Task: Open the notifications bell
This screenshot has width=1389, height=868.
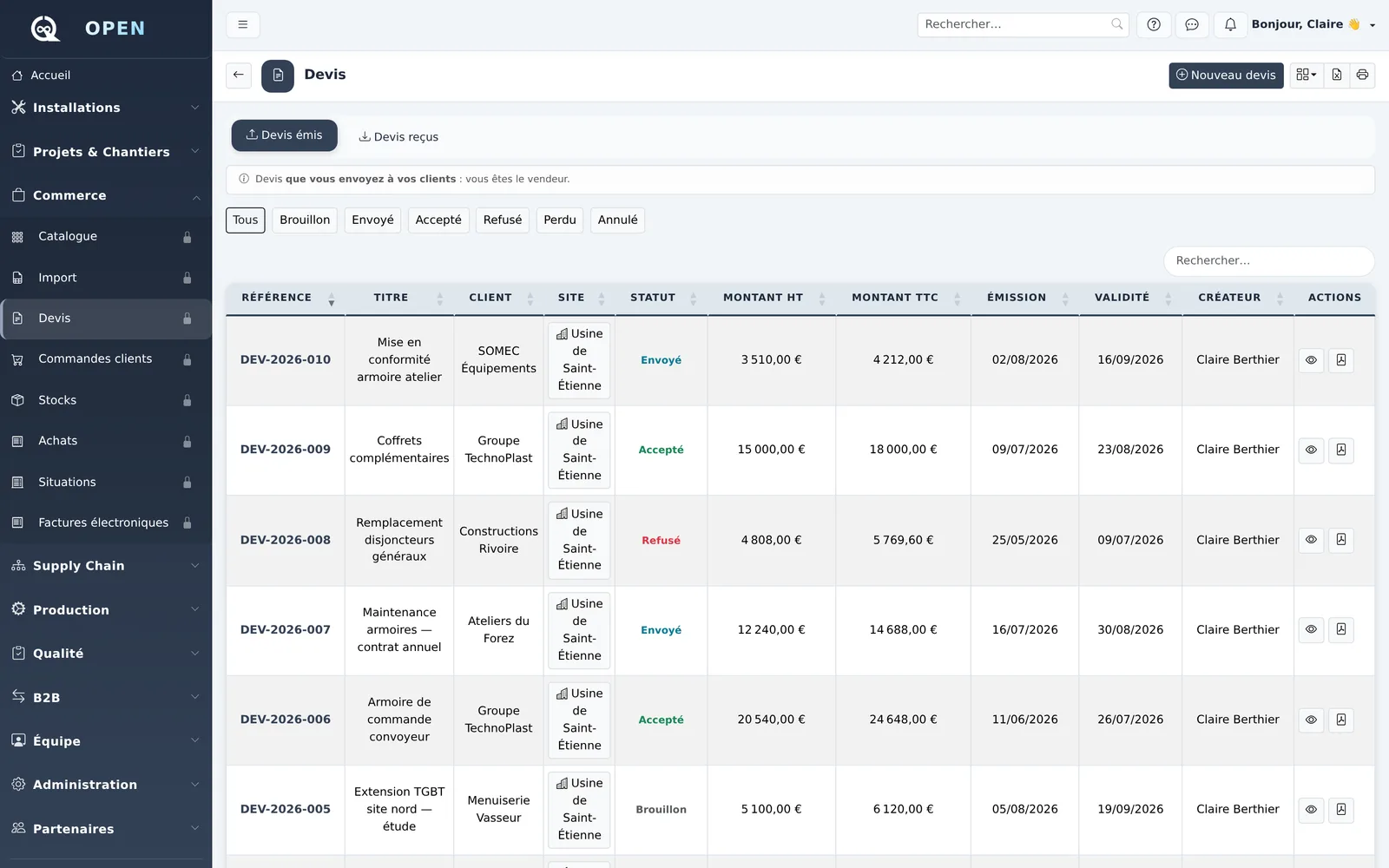Action: coord(1230,24)
